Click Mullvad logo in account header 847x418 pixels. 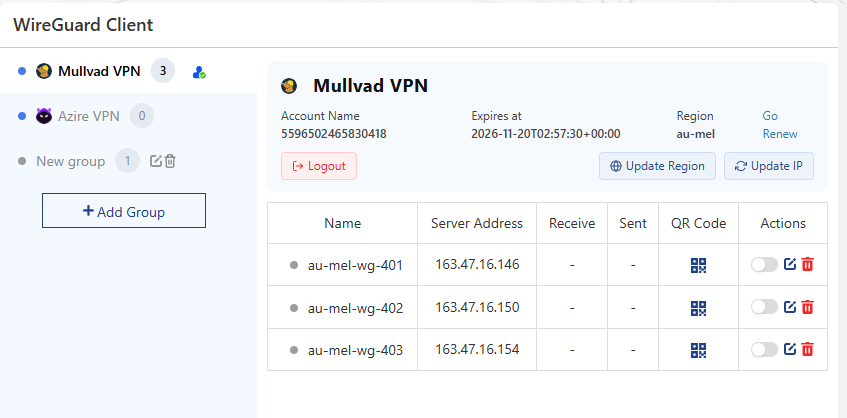pyautogui.click(x=289, y=86)
